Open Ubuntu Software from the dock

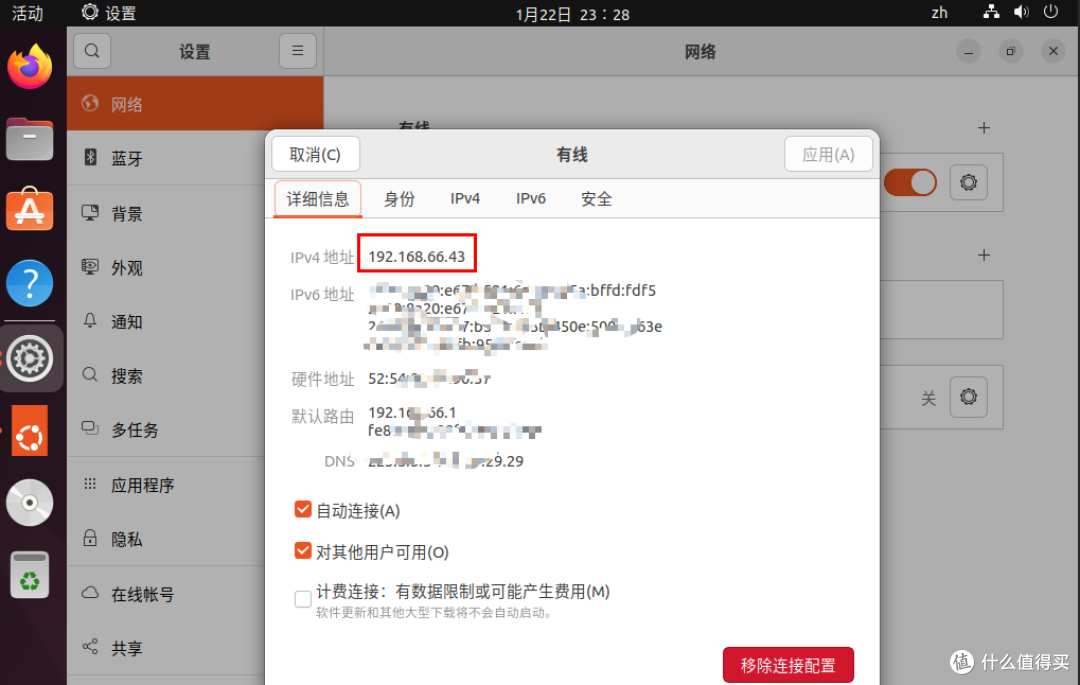(29, 211)
